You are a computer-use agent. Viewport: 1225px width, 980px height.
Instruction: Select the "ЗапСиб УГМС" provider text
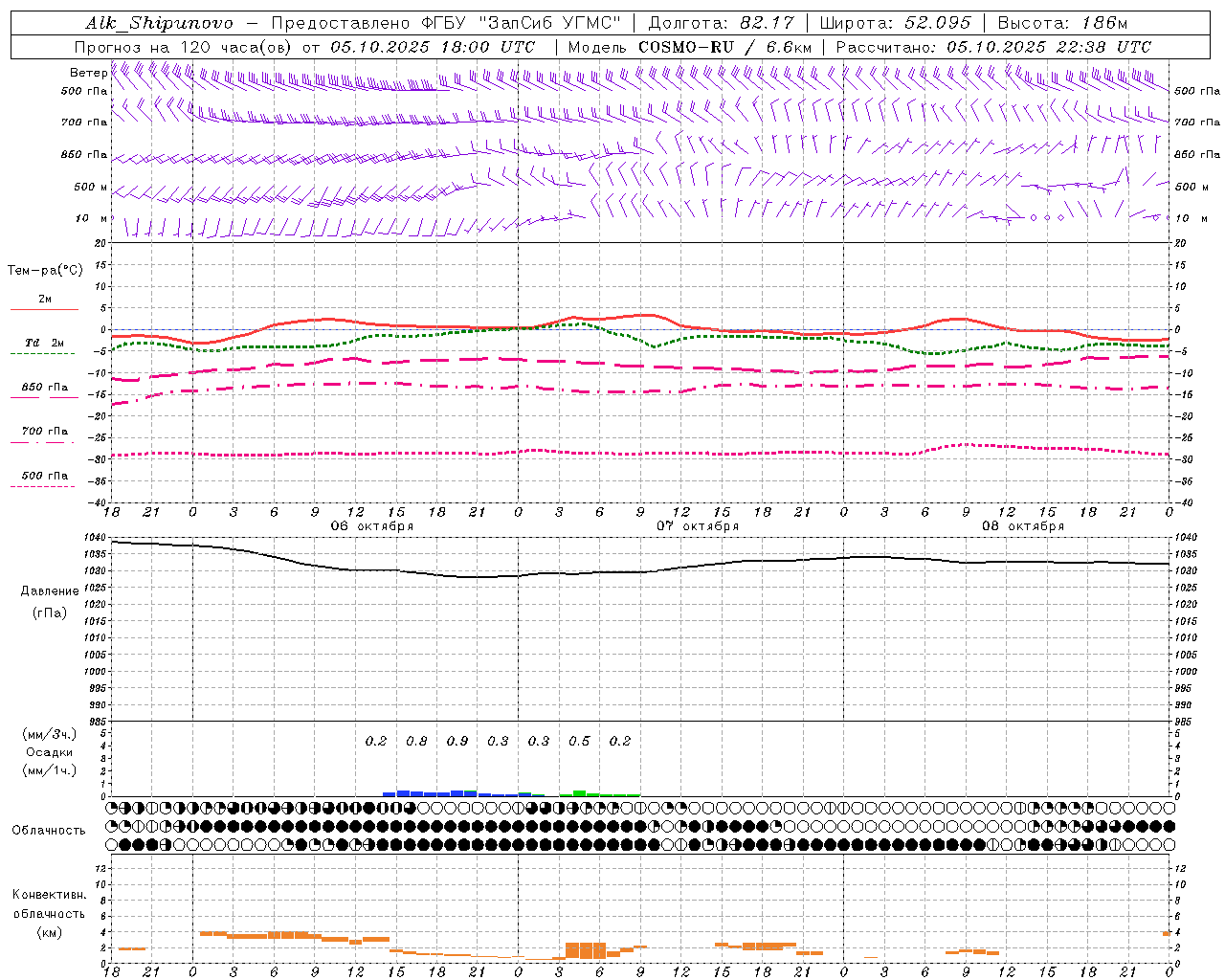[549, 23]
